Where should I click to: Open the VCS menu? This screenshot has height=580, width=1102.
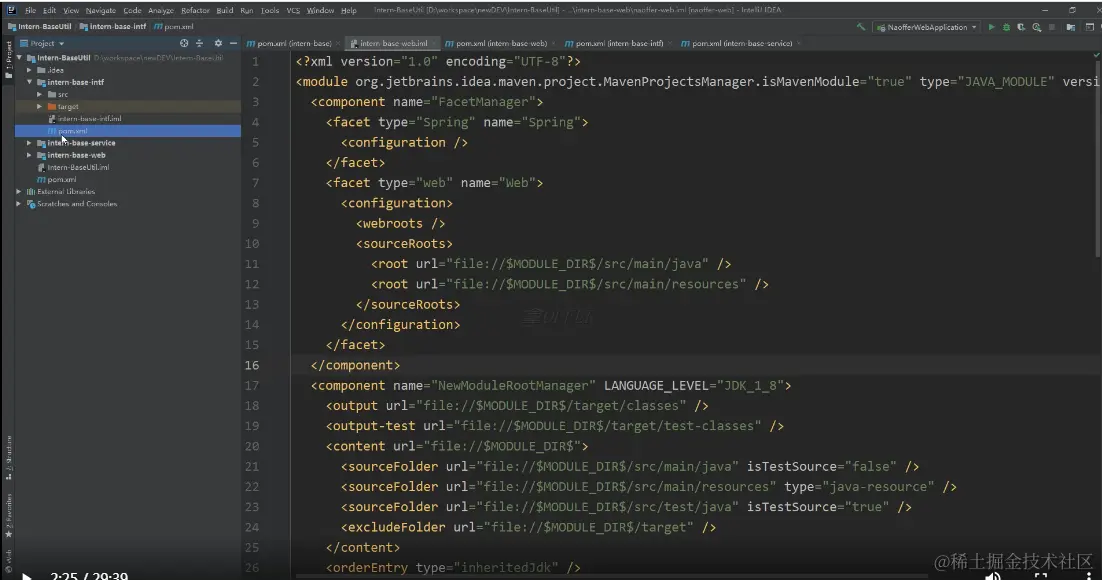[293, 11]
